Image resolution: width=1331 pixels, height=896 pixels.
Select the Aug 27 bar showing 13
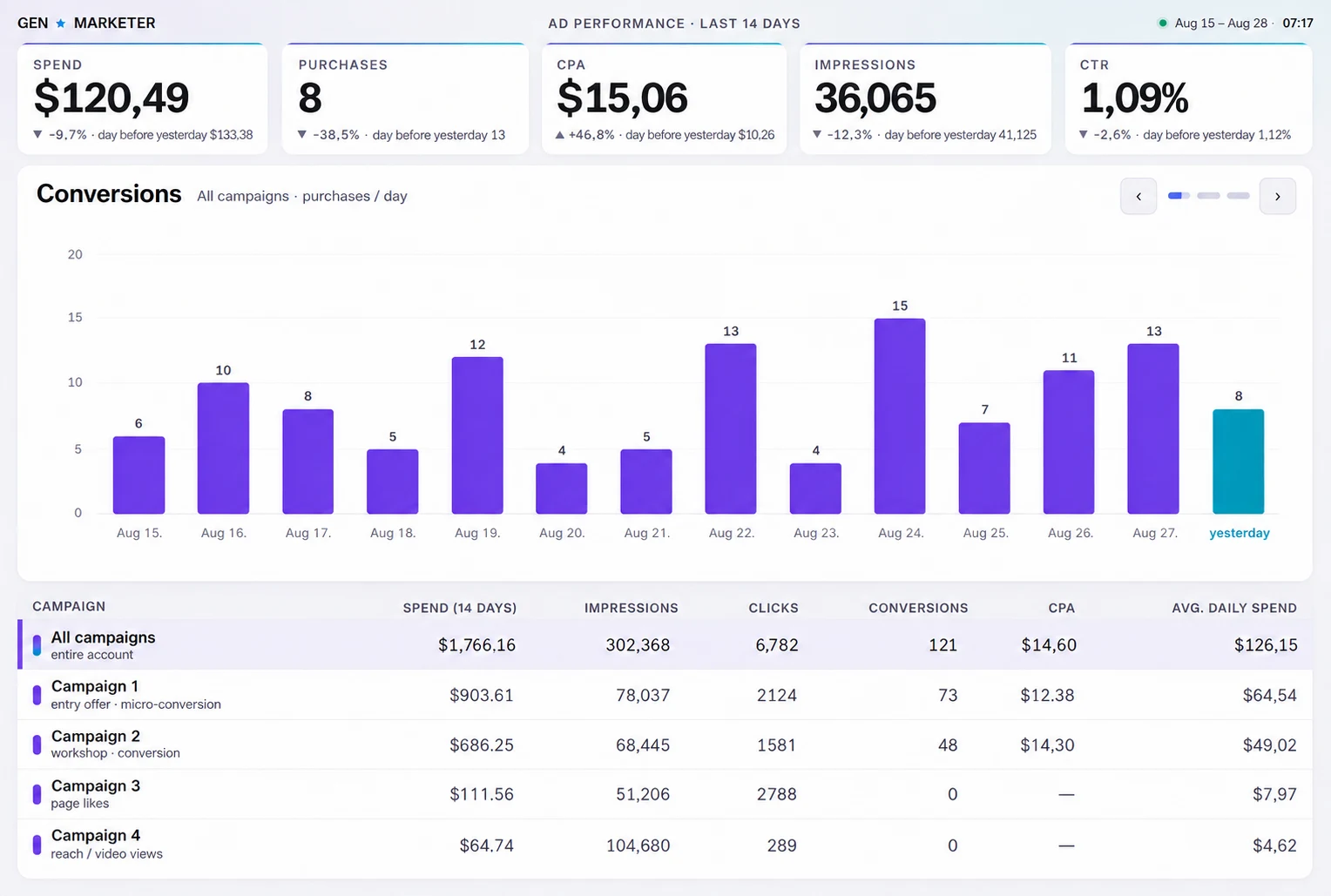tap(1153, 428)
